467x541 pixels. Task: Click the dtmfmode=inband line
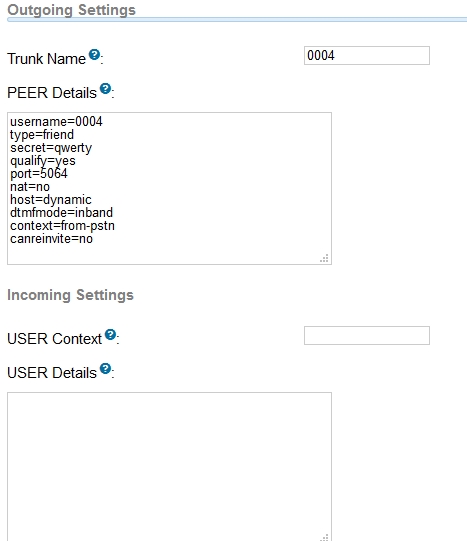[x=61, y=213]
